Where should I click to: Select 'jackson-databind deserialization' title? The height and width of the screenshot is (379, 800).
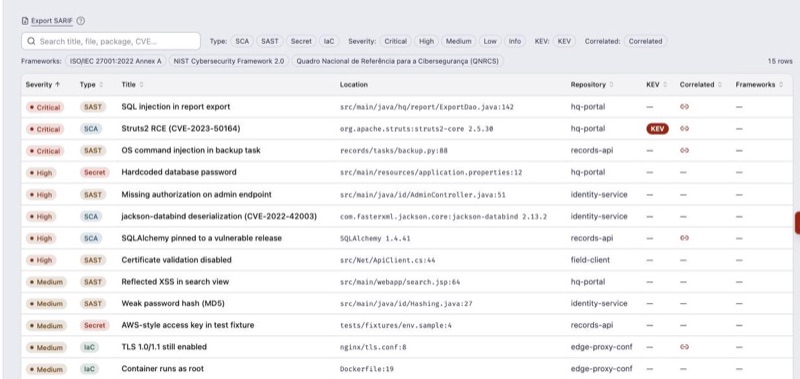(219, 216)
